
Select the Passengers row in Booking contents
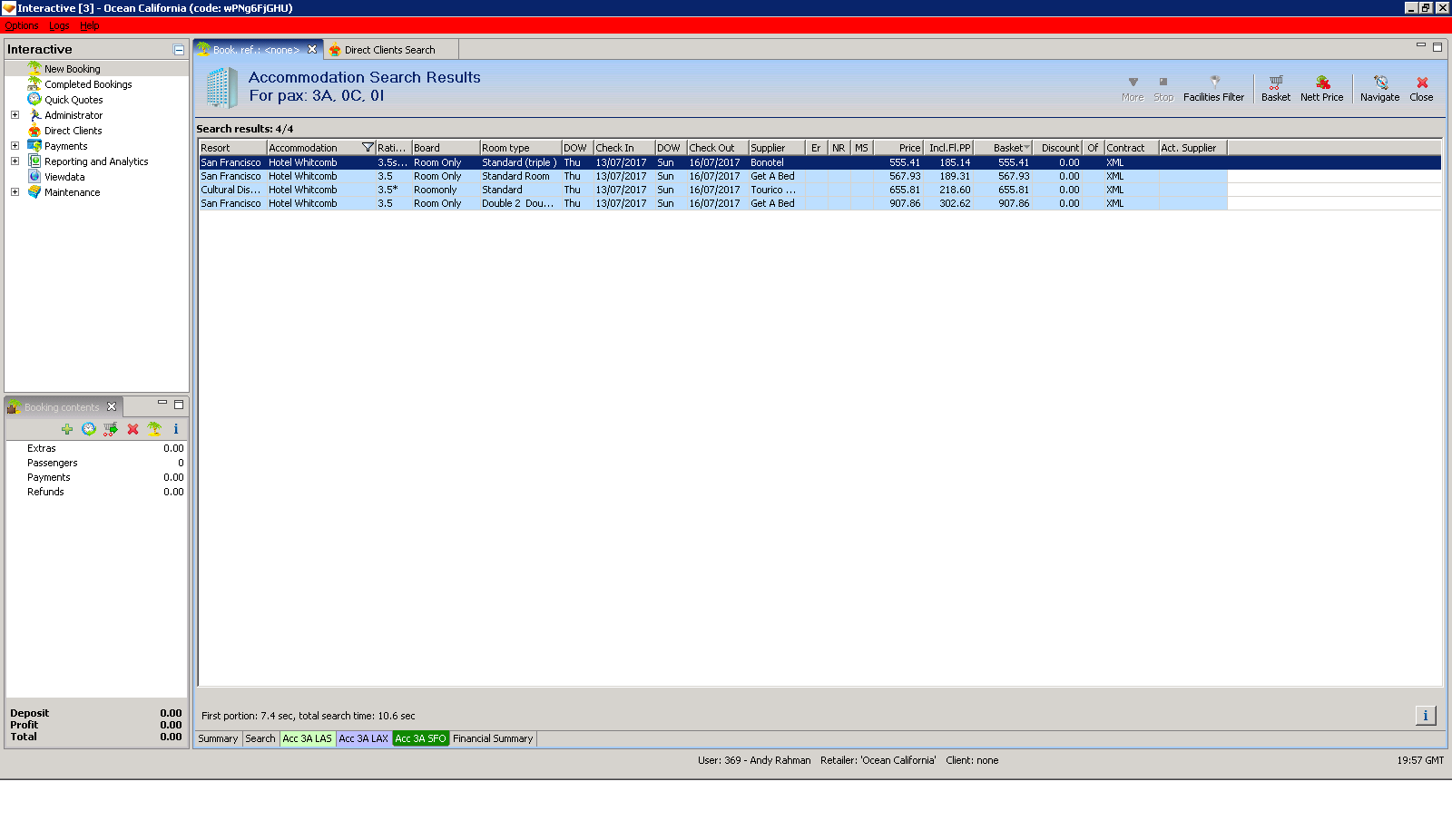[x=96, y=463]
